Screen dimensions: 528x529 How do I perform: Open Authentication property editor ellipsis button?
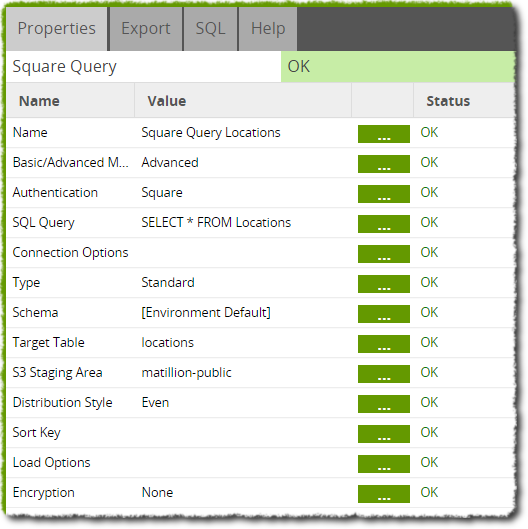384,194
